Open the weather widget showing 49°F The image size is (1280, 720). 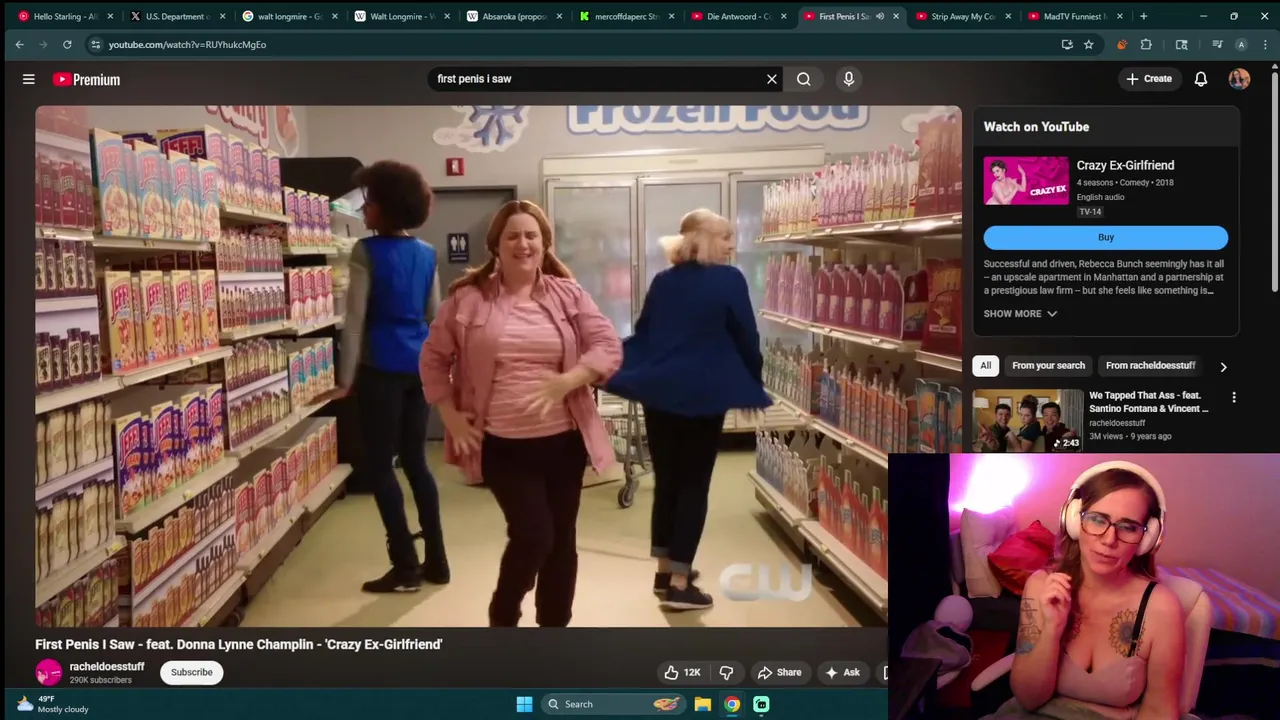[x=55, y=704]
